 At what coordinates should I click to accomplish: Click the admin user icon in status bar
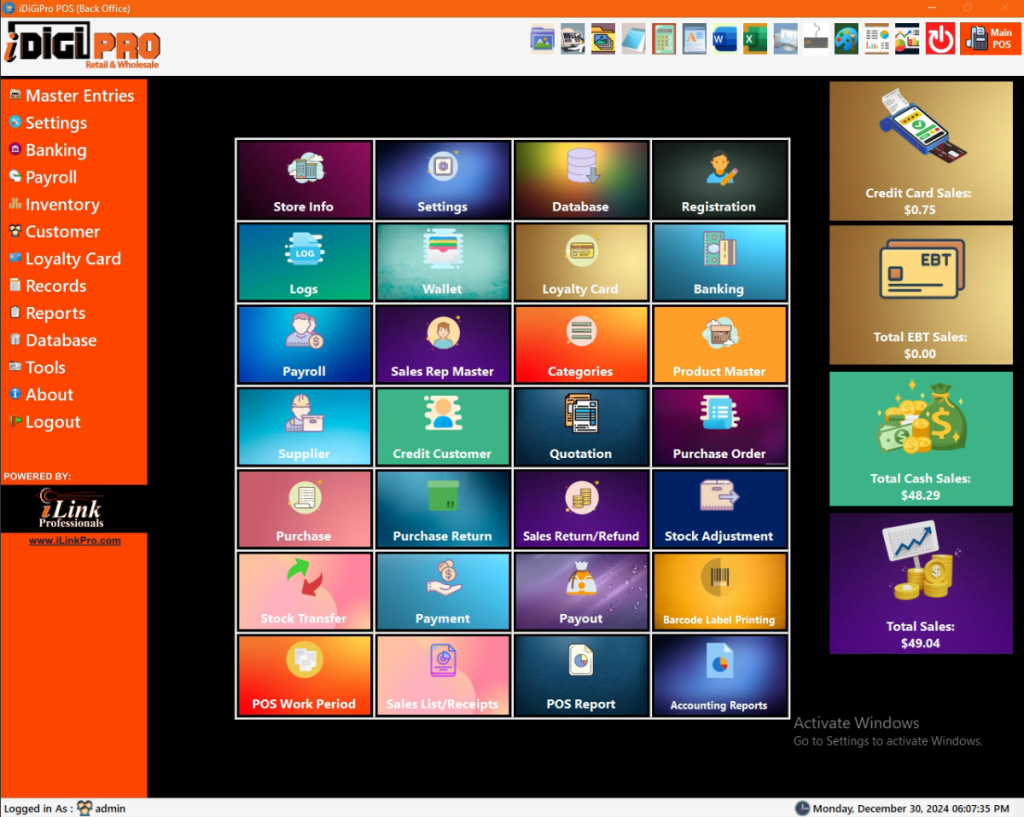pos(85,809)
